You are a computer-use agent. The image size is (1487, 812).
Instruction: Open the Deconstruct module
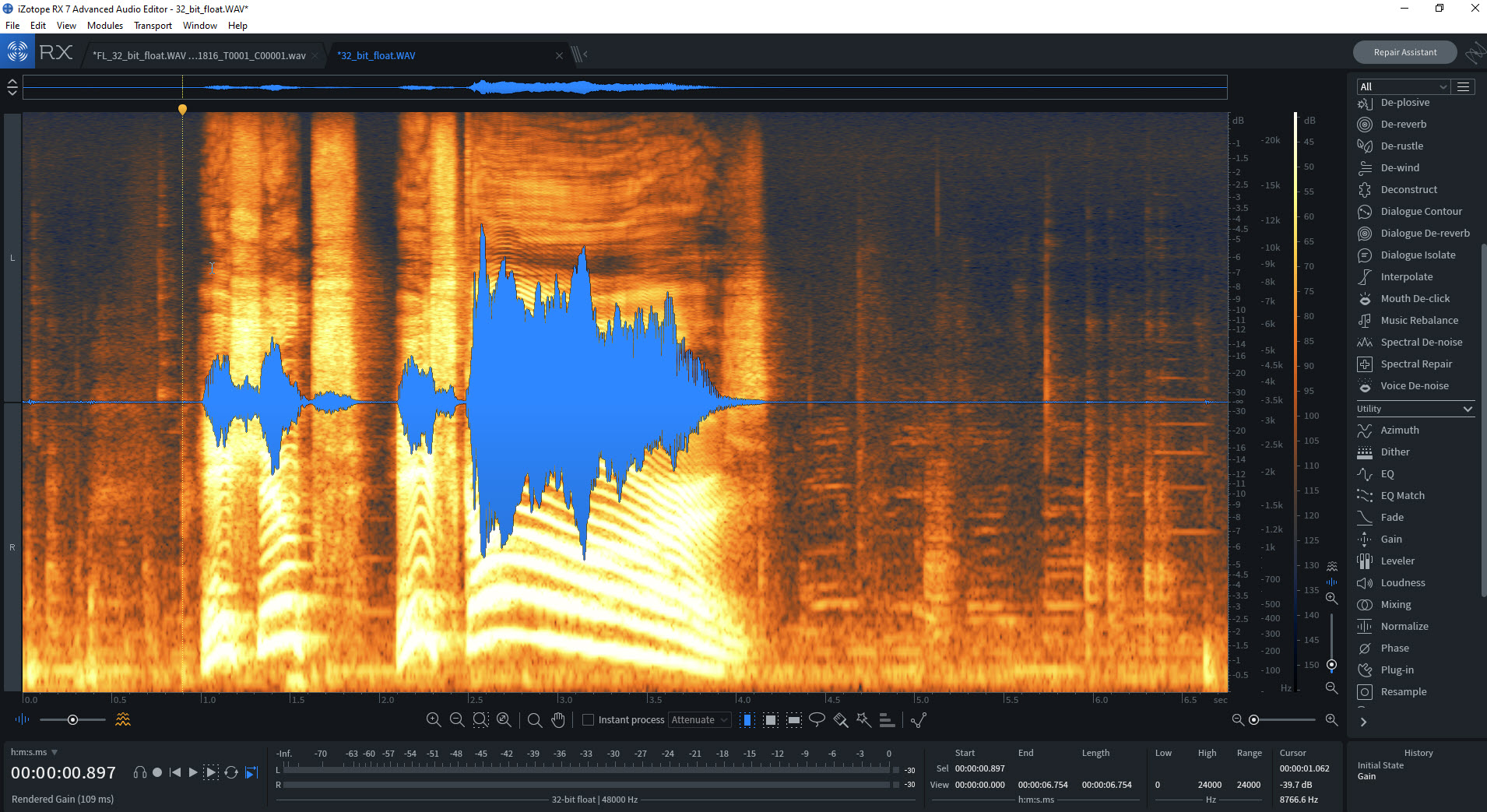point(1408,189)
